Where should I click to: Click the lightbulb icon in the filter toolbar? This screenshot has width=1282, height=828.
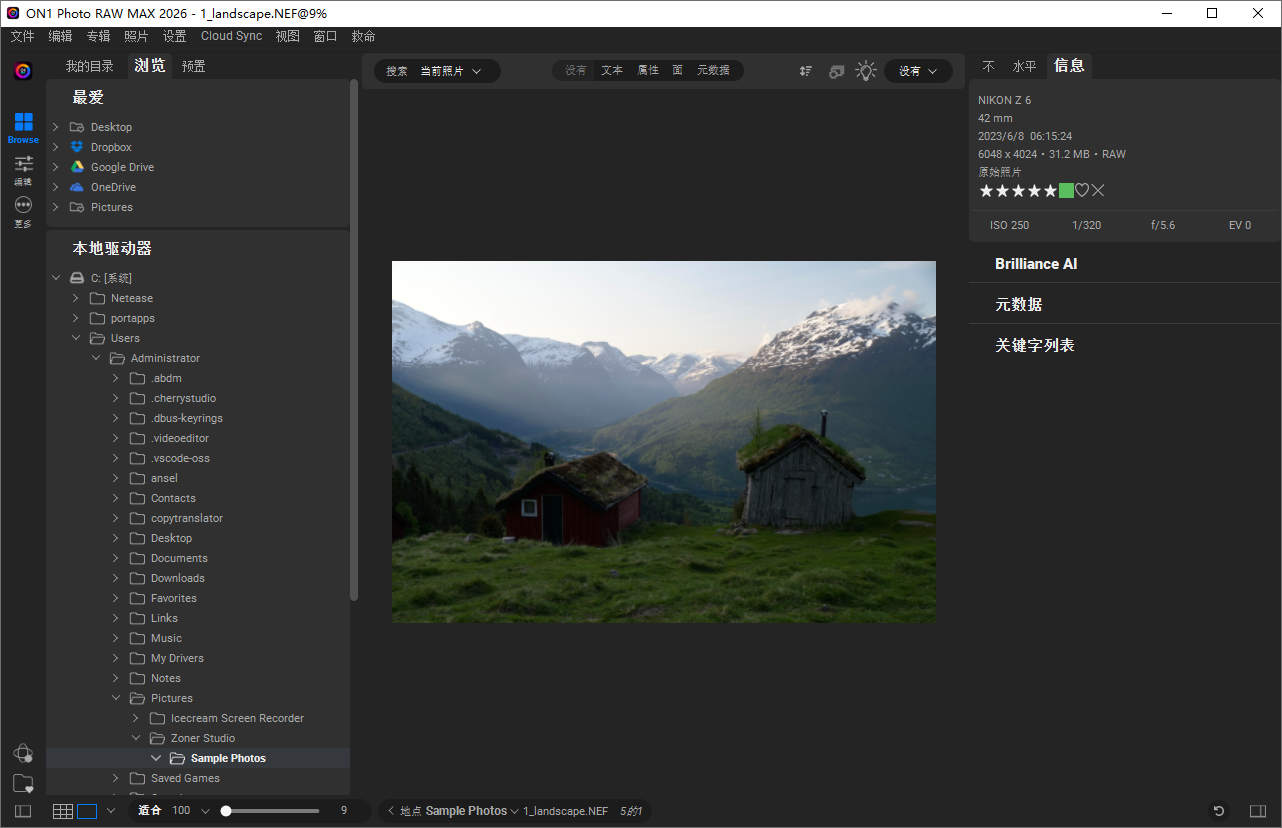tap(866, 70)
